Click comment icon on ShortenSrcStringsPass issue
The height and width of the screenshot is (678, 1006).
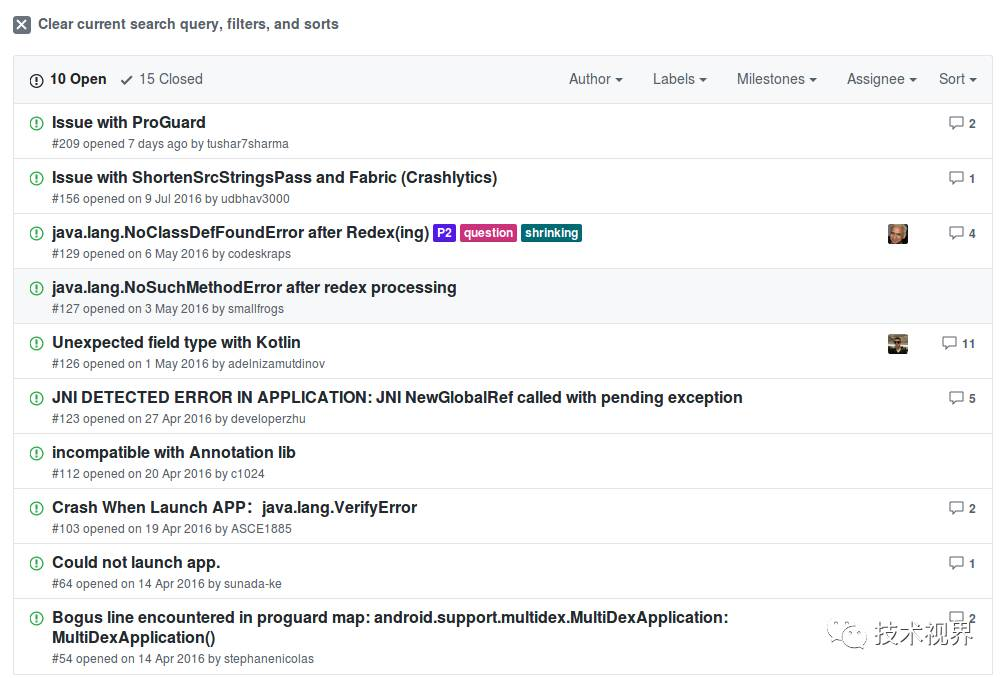(956, 178)
